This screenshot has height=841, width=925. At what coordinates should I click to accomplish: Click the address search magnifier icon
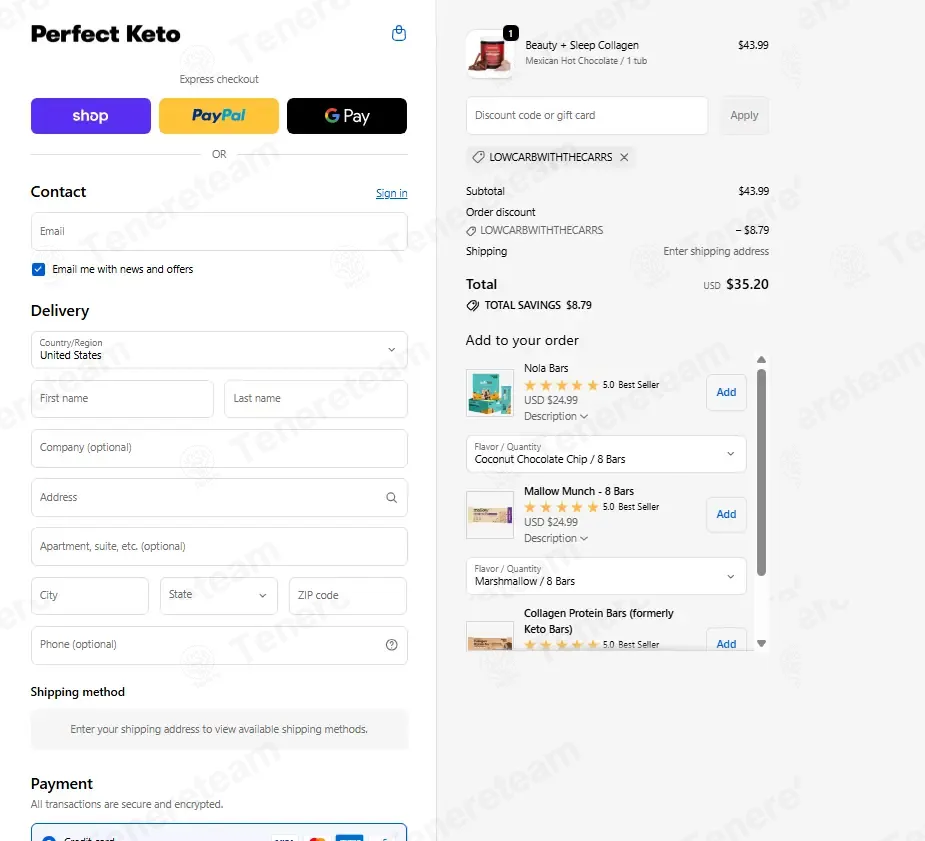391,497
